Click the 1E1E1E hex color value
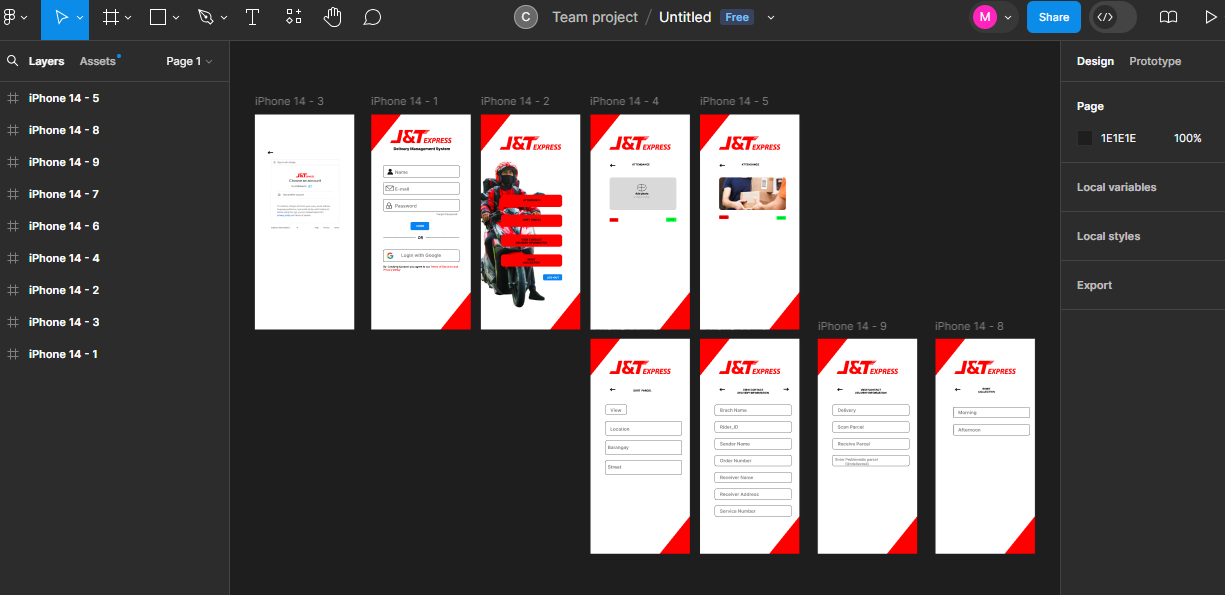 (x=1118, y=138)
